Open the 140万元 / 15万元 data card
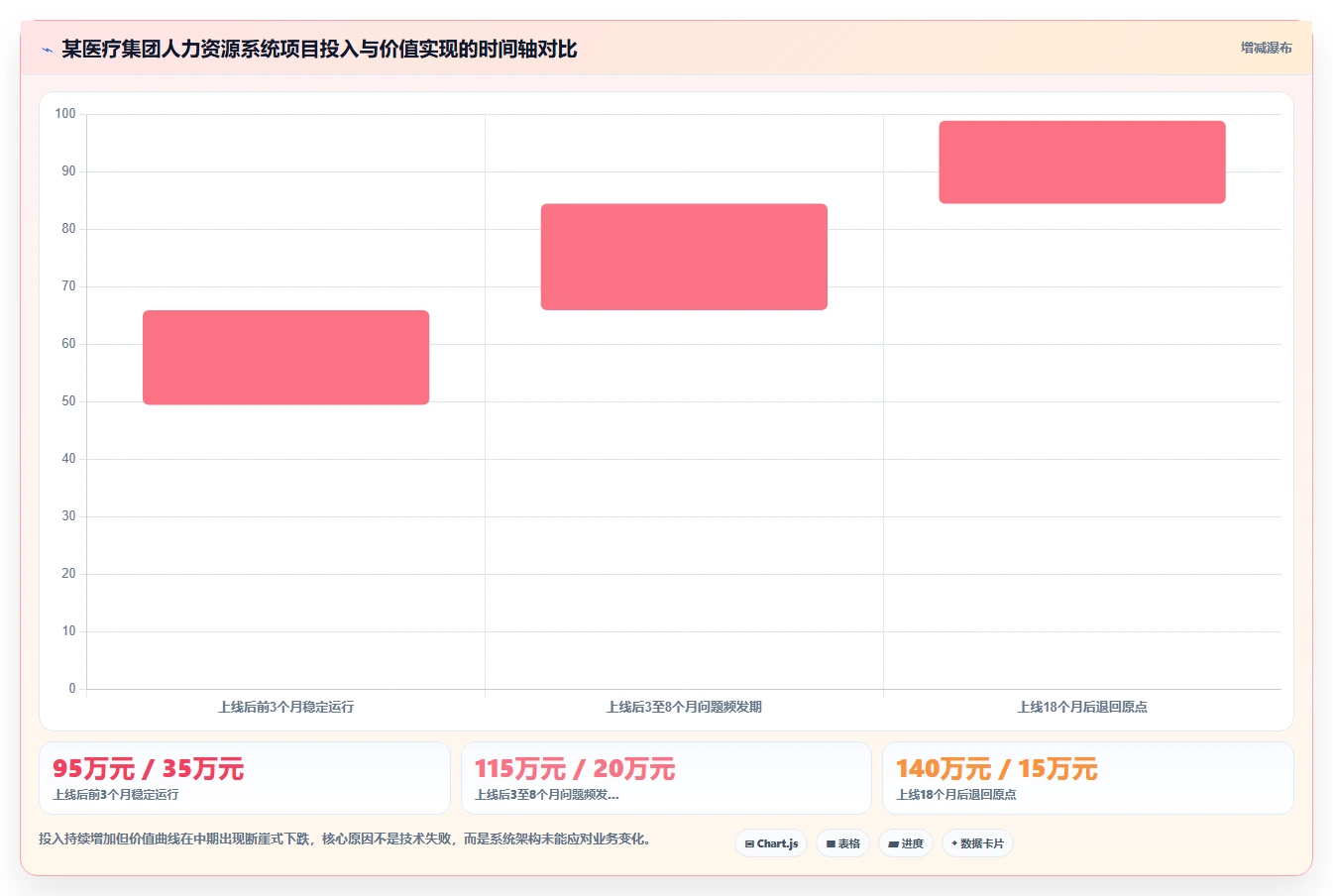The image size is (1333, 896). point(1088,778)
